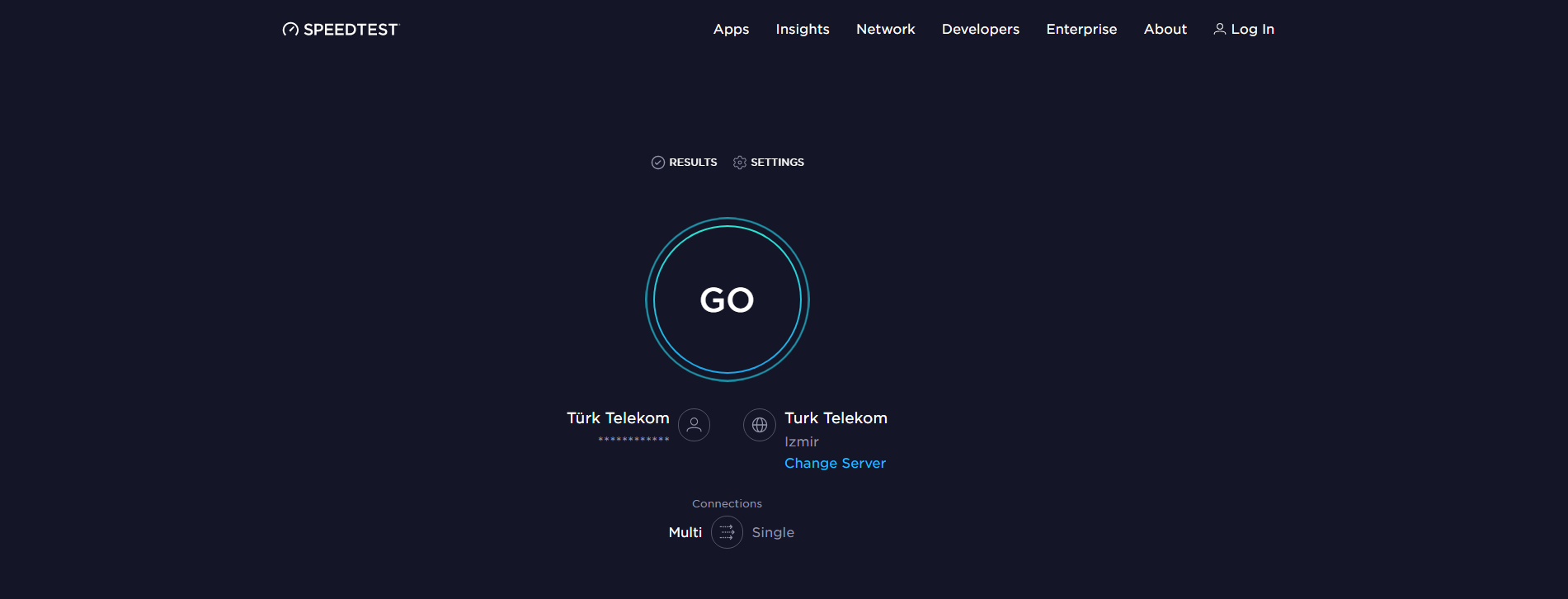This screenshot has width=1568, height=599.
Task: Open the Apps menu
Action: (x=731, y=30)
